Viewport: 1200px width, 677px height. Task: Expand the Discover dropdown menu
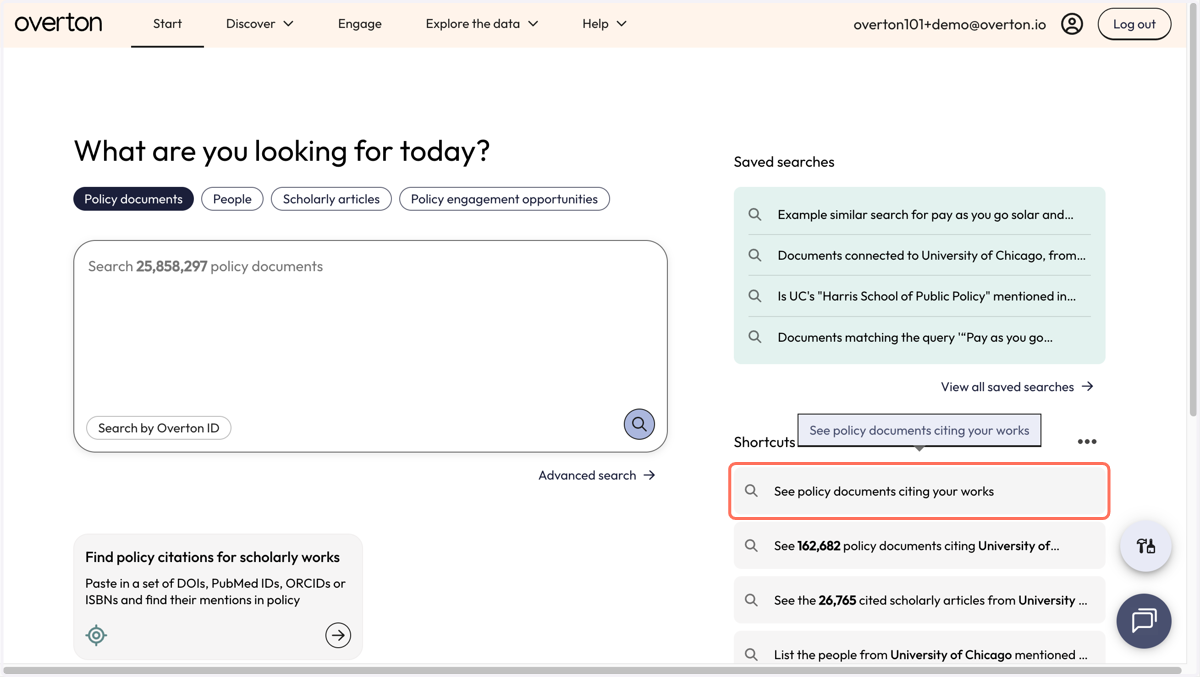(260, 24)
